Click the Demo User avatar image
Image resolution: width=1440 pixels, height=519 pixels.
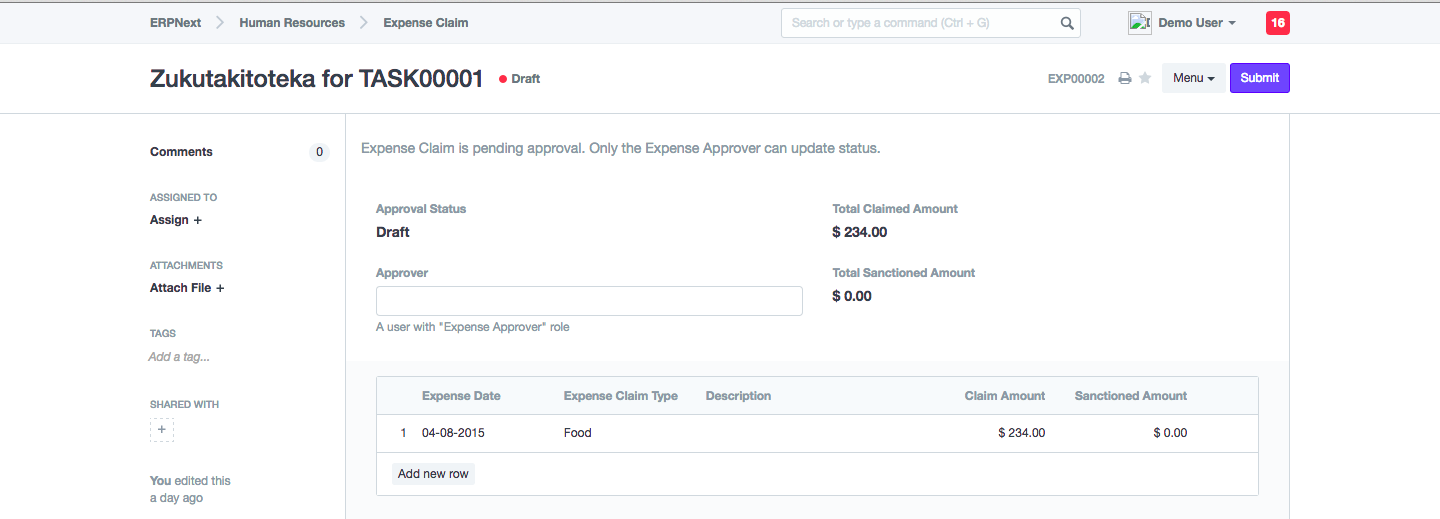[x=1139, y=23]
